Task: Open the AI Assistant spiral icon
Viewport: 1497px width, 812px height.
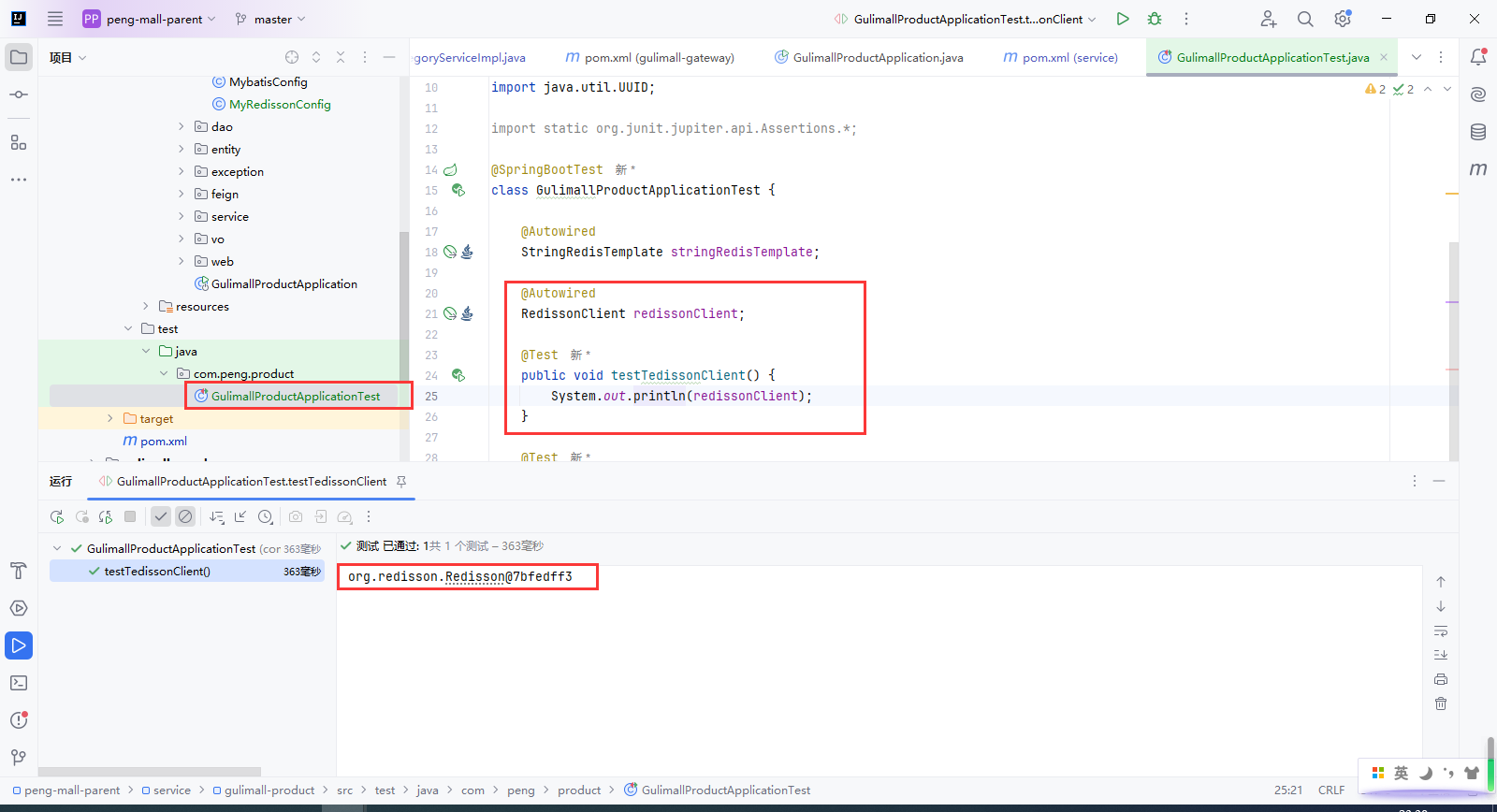Action: [x=1478, y=94]
